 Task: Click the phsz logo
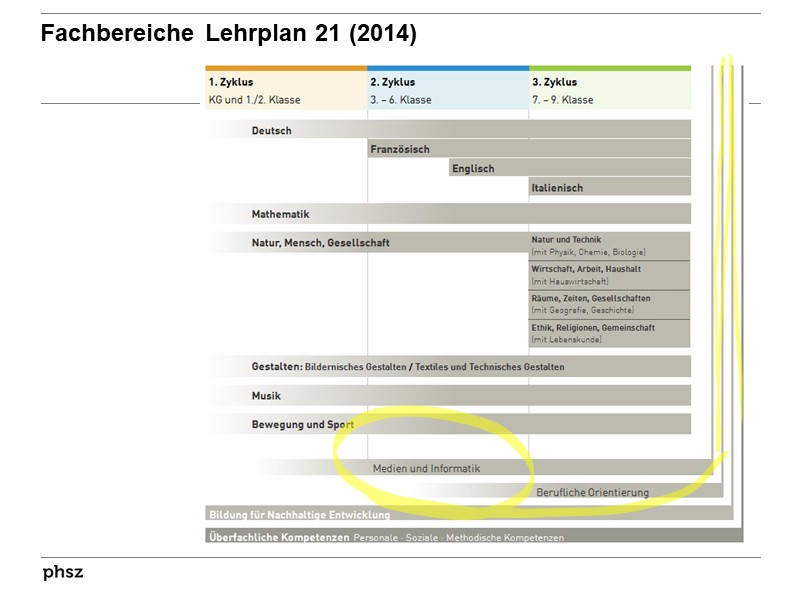click(x=62, y=573)
